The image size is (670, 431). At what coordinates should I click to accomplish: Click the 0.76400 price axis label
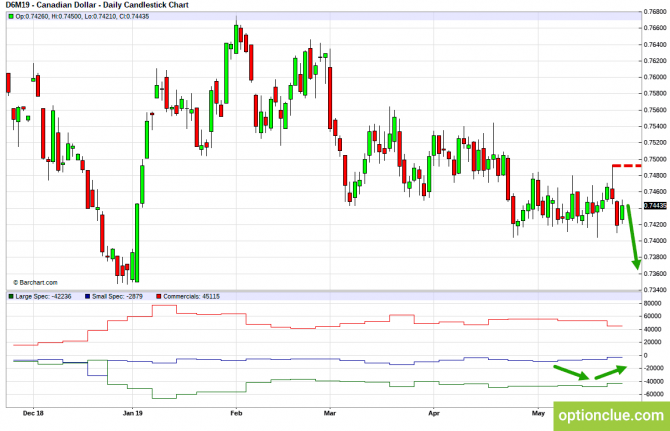pos(655,44)
